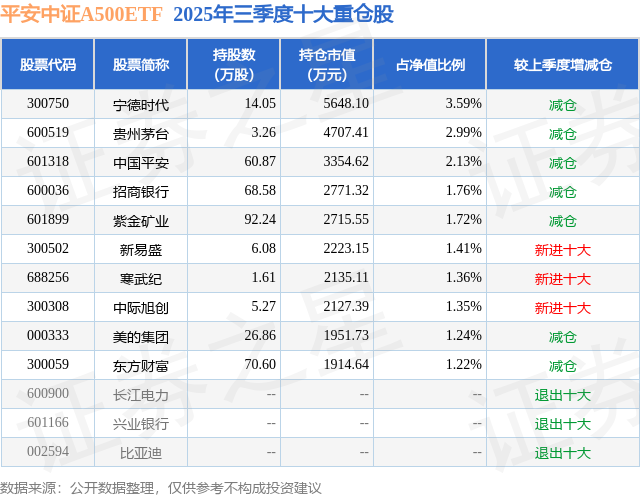Click the 股票代码 column header

48,64
